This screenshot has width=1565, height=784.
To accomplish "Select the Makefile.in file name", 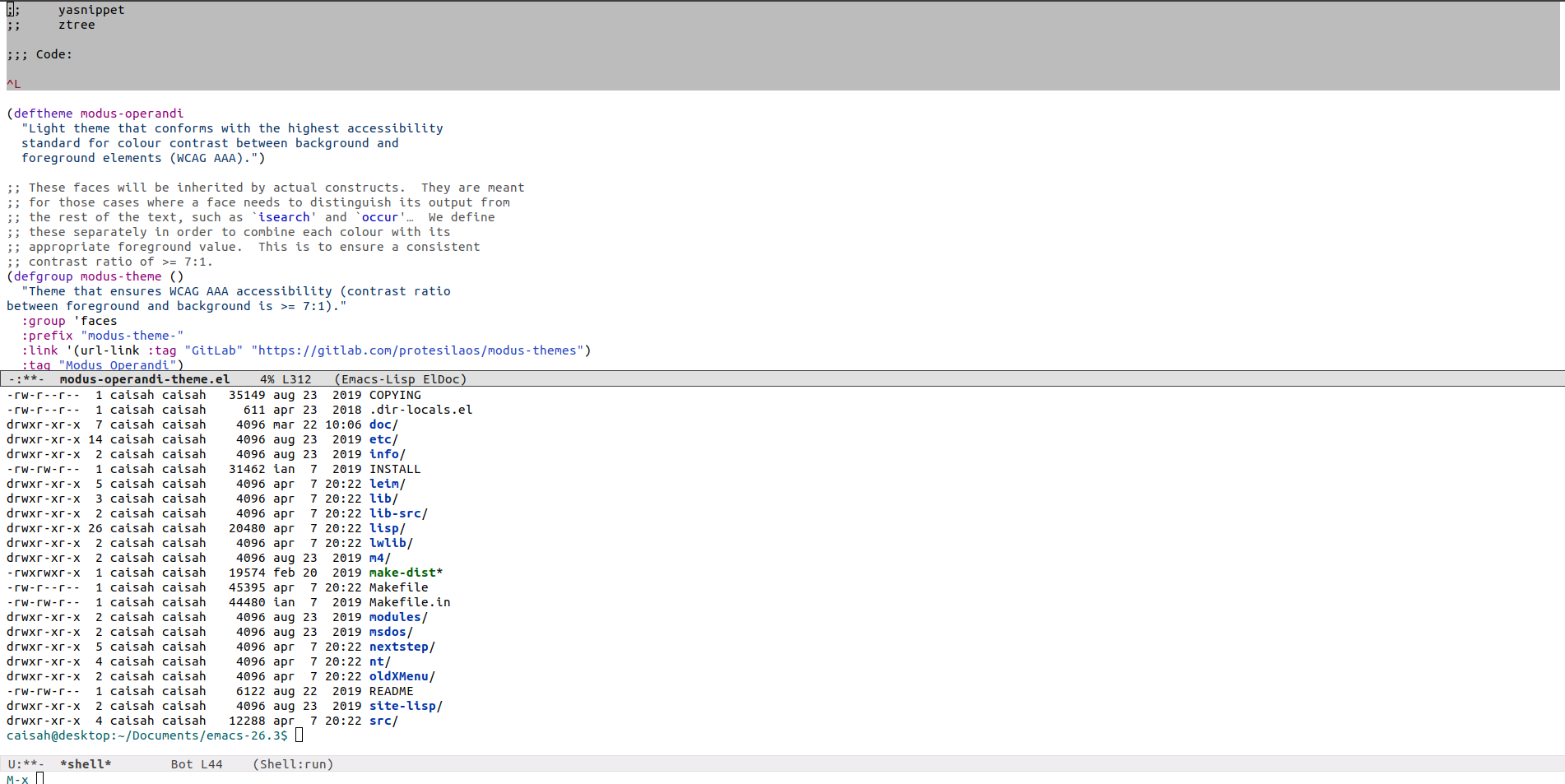I will 410,602.
